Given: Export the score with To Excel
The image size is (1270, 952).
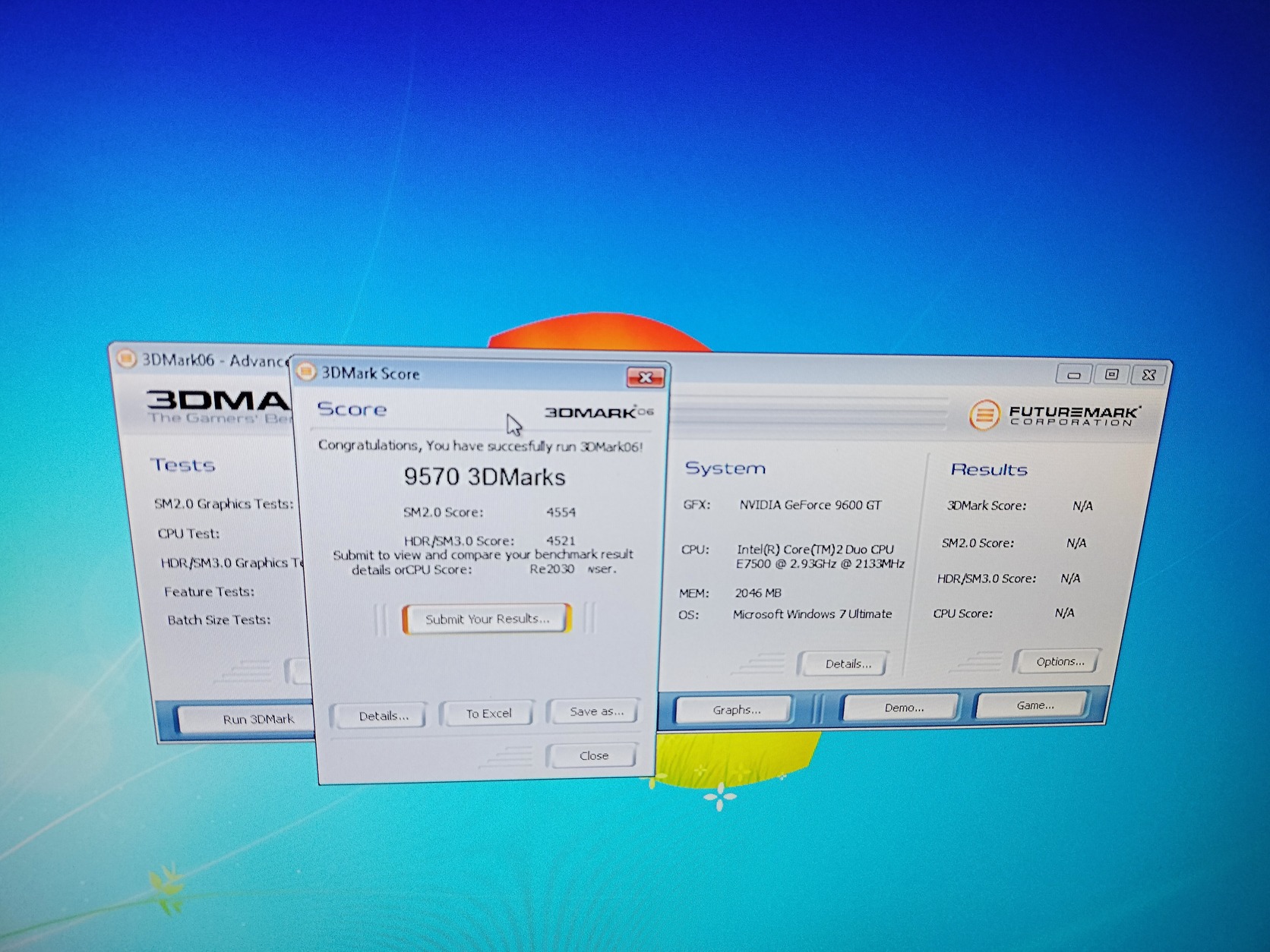Looking at the screenshot, I should pos(488,714).
